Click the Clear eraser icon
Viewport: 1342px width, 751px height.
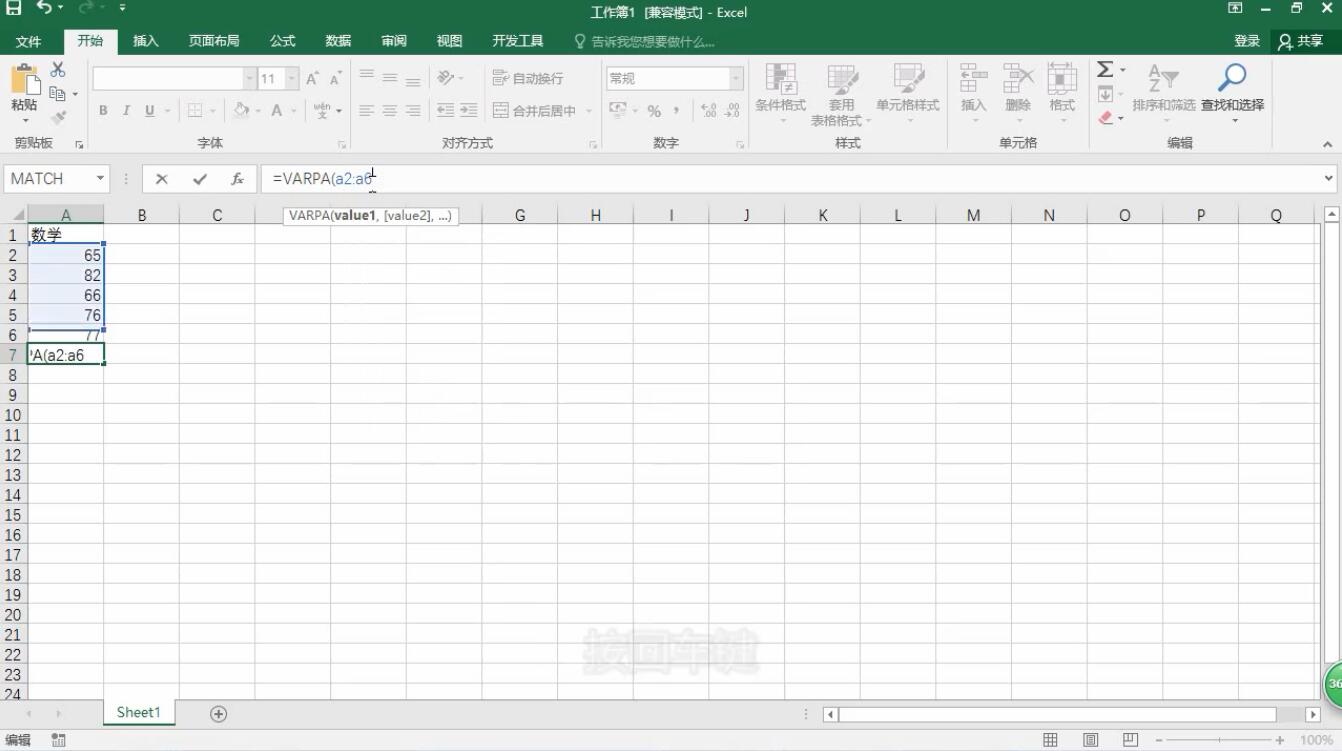(1105, 117)
